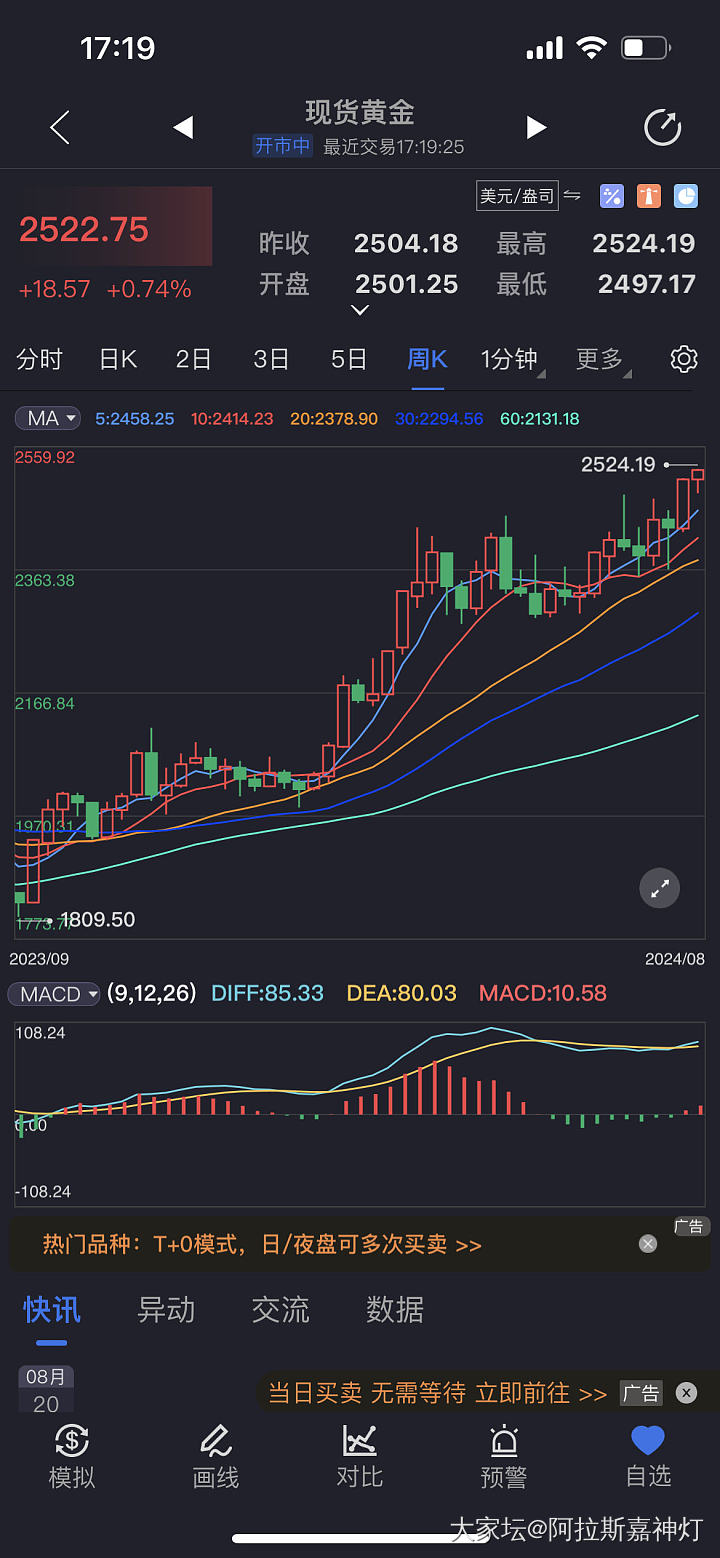Tap the 2524.19 high label on chart

618,464
